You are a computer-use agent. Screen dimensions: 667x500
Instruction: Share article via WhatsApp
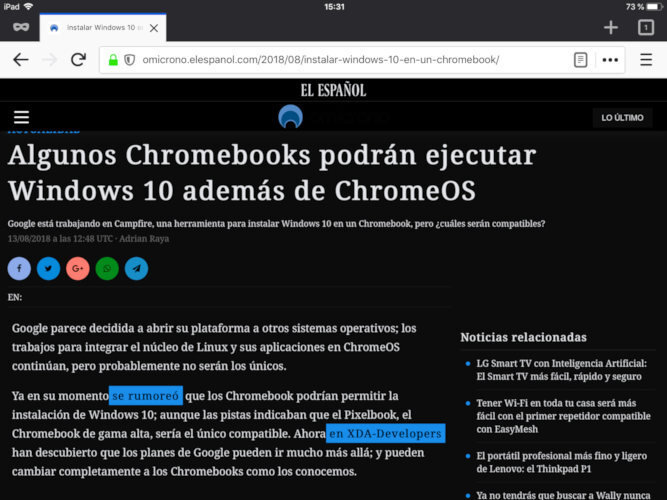tap(107, 269)
